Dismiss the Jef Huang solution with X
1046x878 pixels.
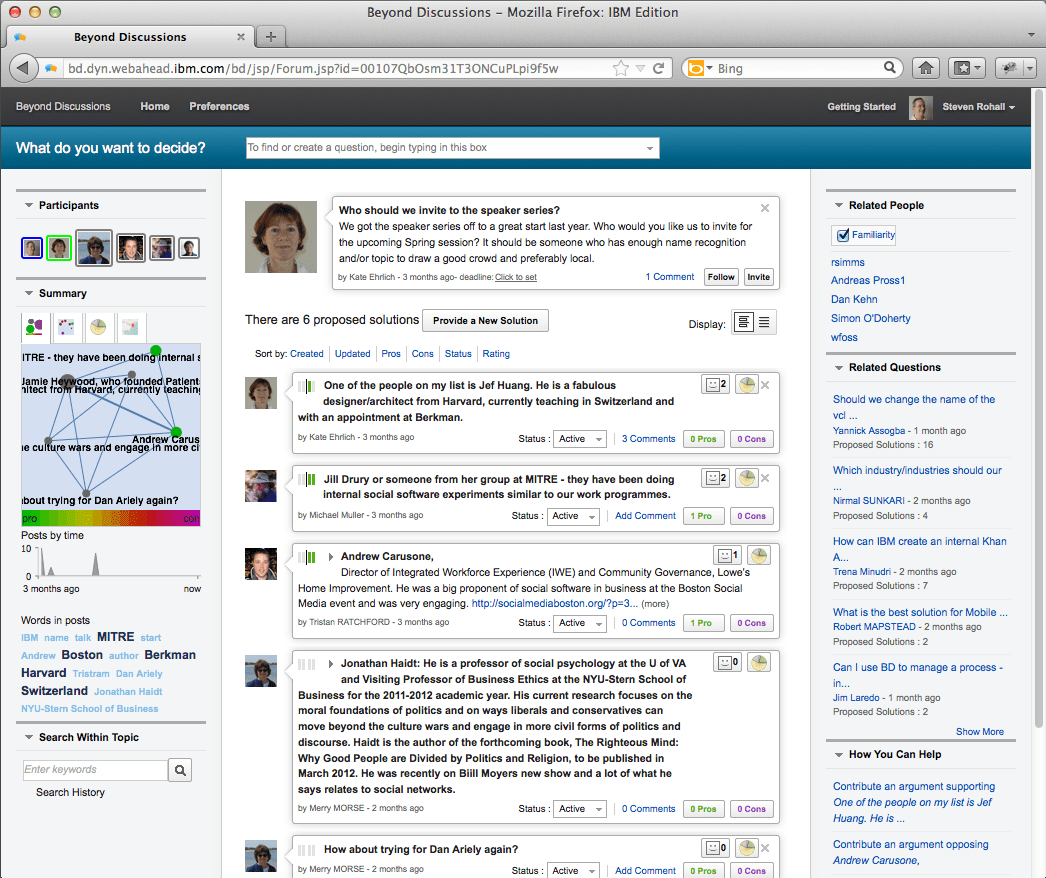click(765, 384)
